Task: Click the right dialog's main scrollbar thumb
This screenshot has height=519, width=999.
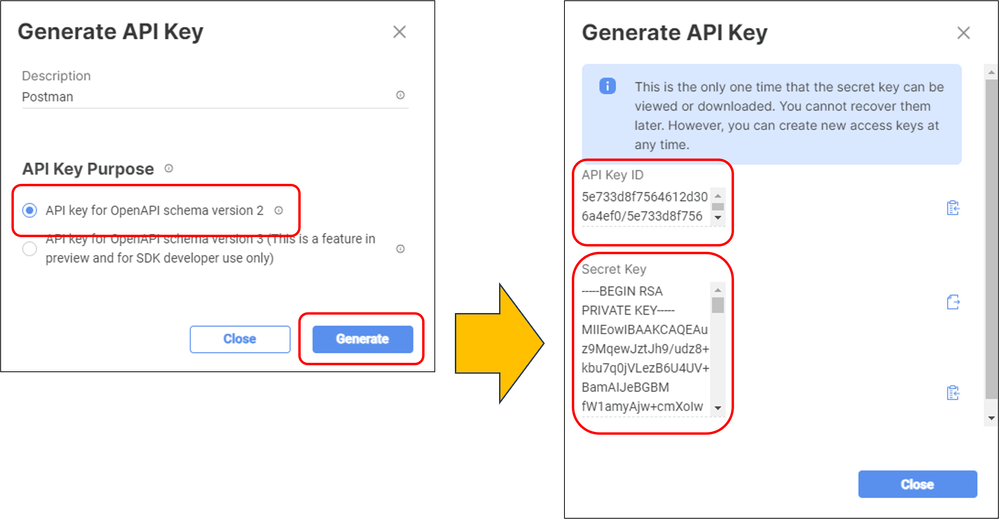Action: coord(991,239)
